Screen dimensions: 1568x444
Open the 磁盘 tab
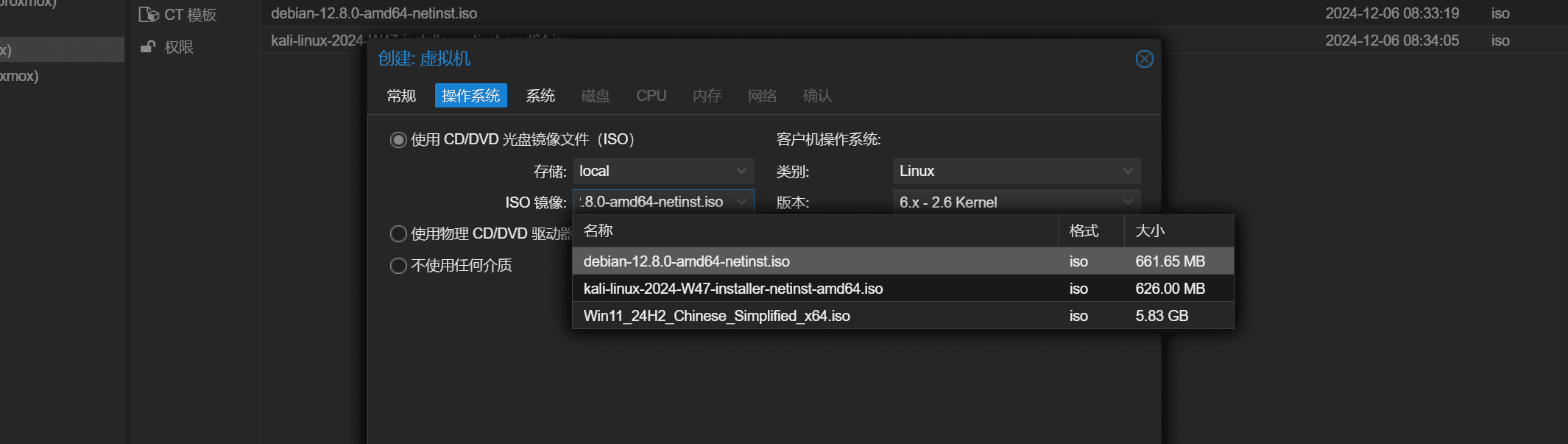(x=596, y=96)
